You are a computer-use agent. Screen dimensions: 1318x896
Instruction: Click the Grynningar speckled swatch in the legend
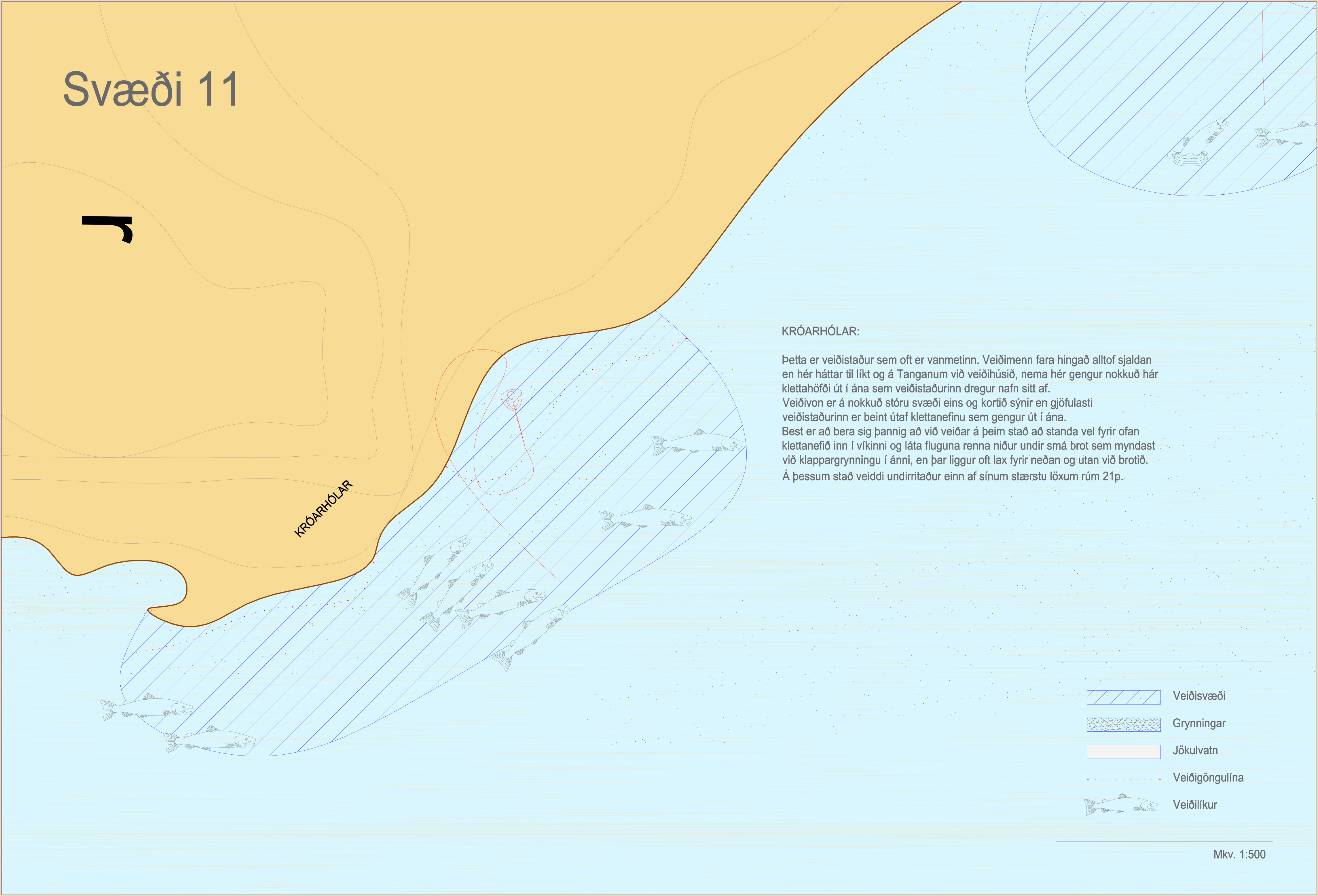click(1123, 724)
